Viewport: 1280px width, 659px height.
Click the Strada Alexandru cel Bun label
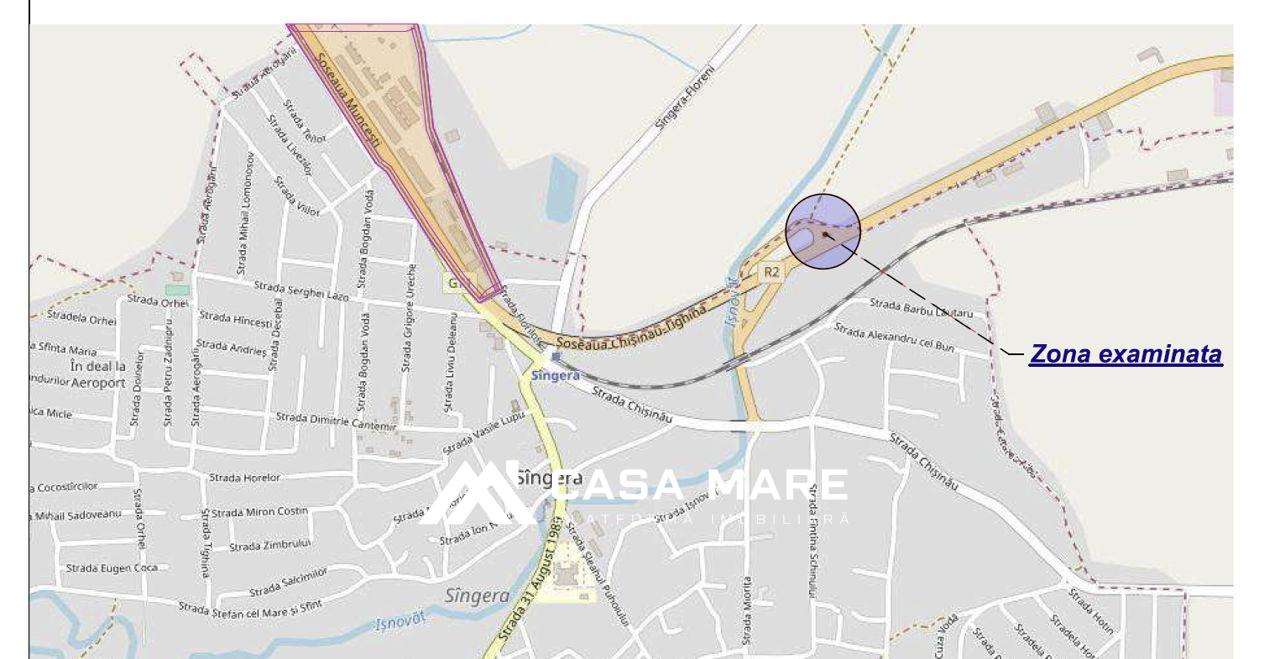click(x=894, y=336)
